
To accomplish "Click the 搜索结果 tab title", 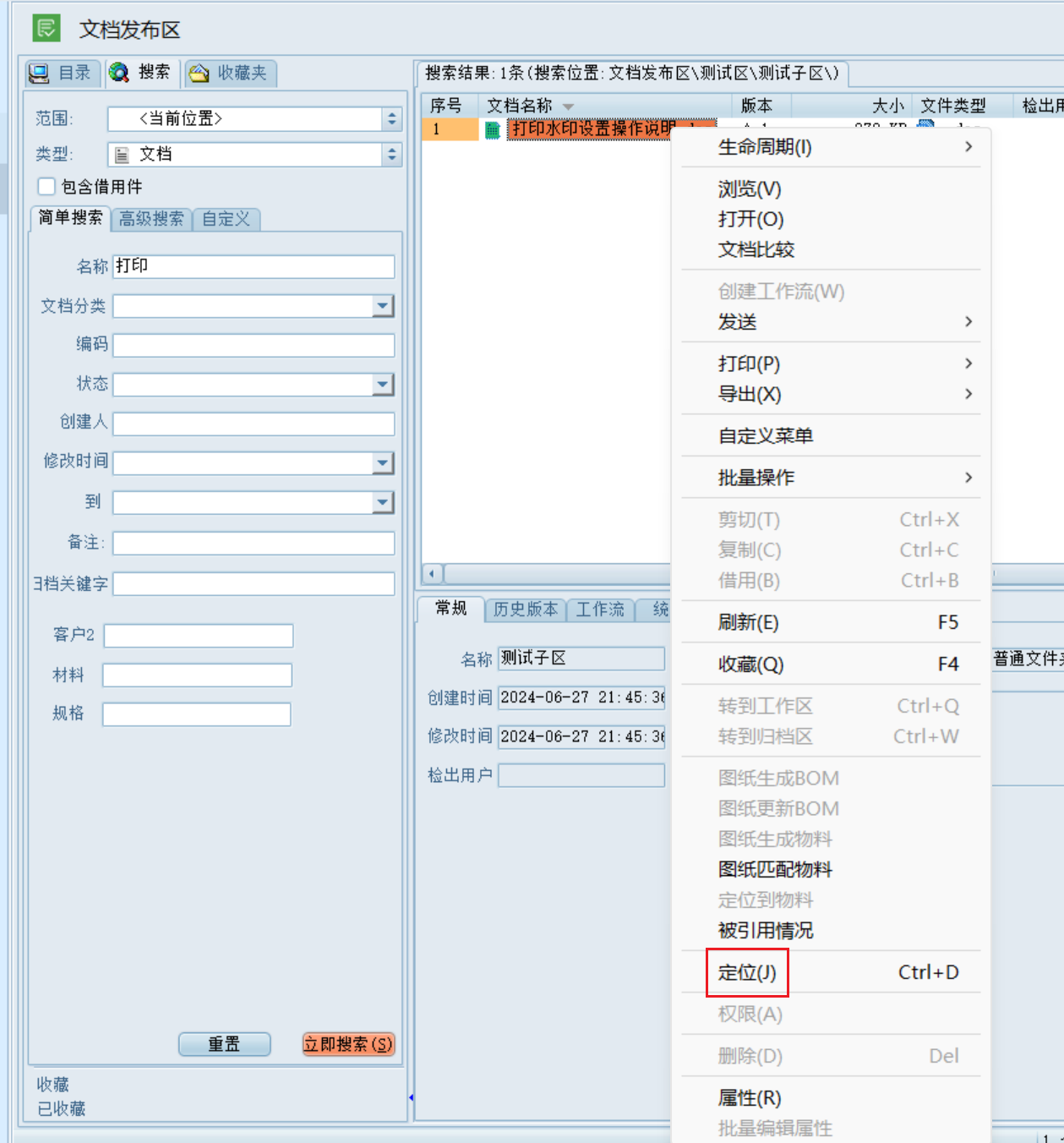I will [632, 74].
